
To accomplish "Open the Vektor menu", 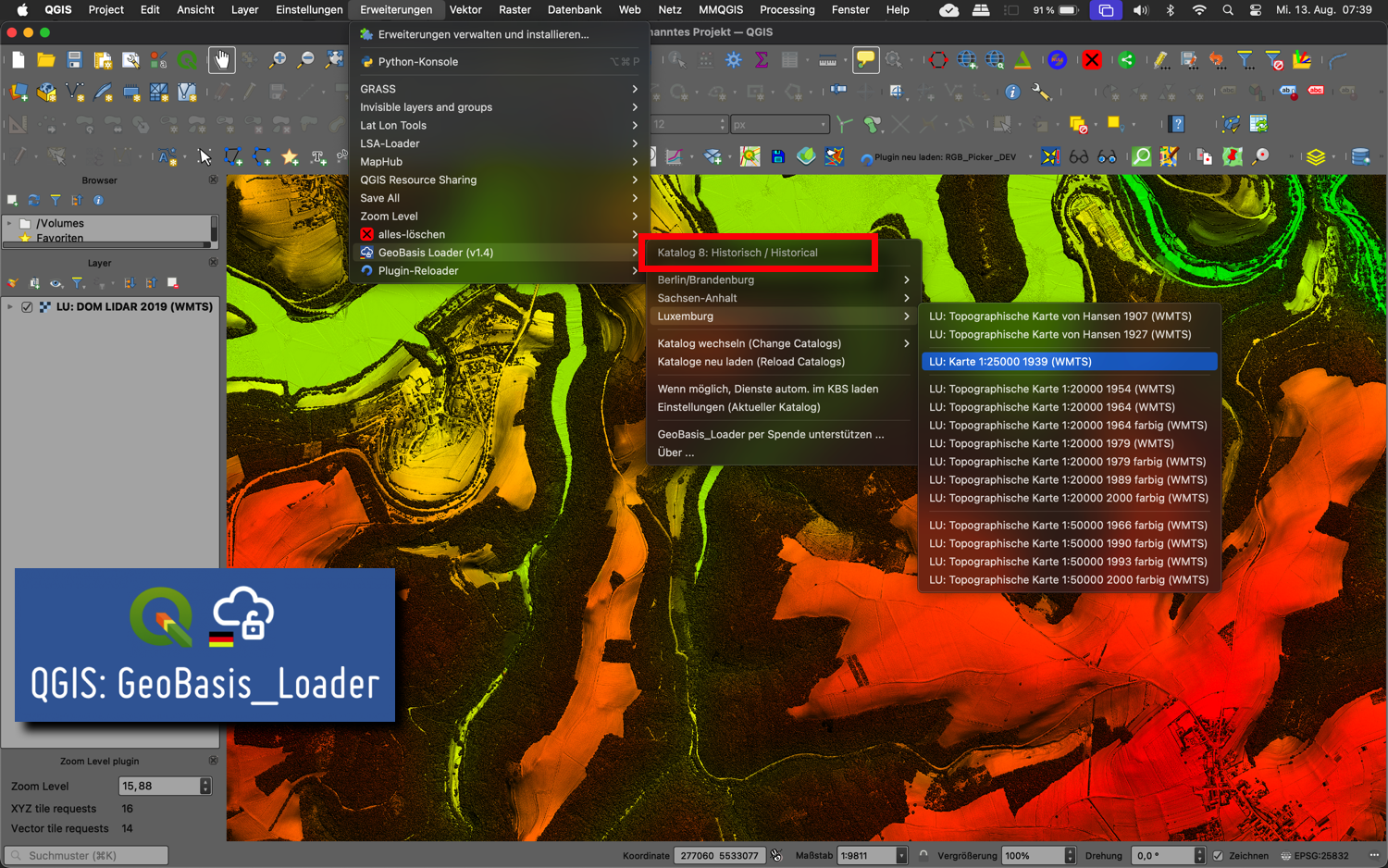I will [465, 9].
